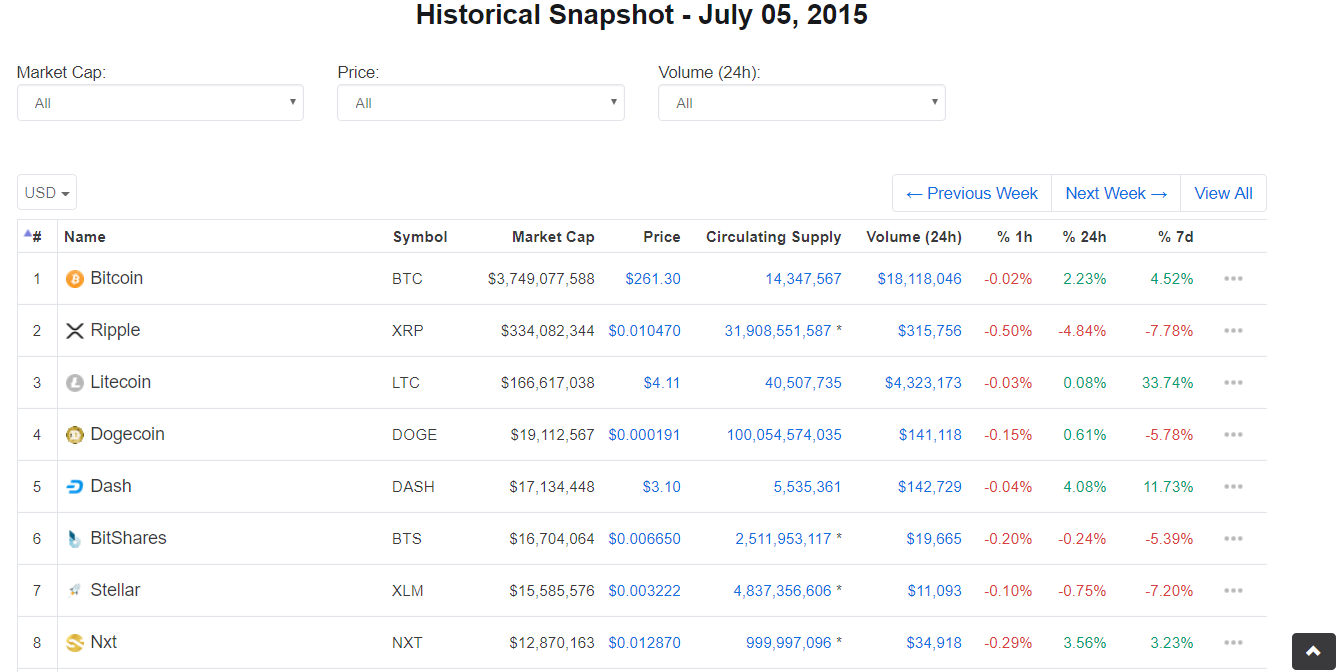
Task: Click Litecoin 7d change 33.74%
Action: 1168,383
